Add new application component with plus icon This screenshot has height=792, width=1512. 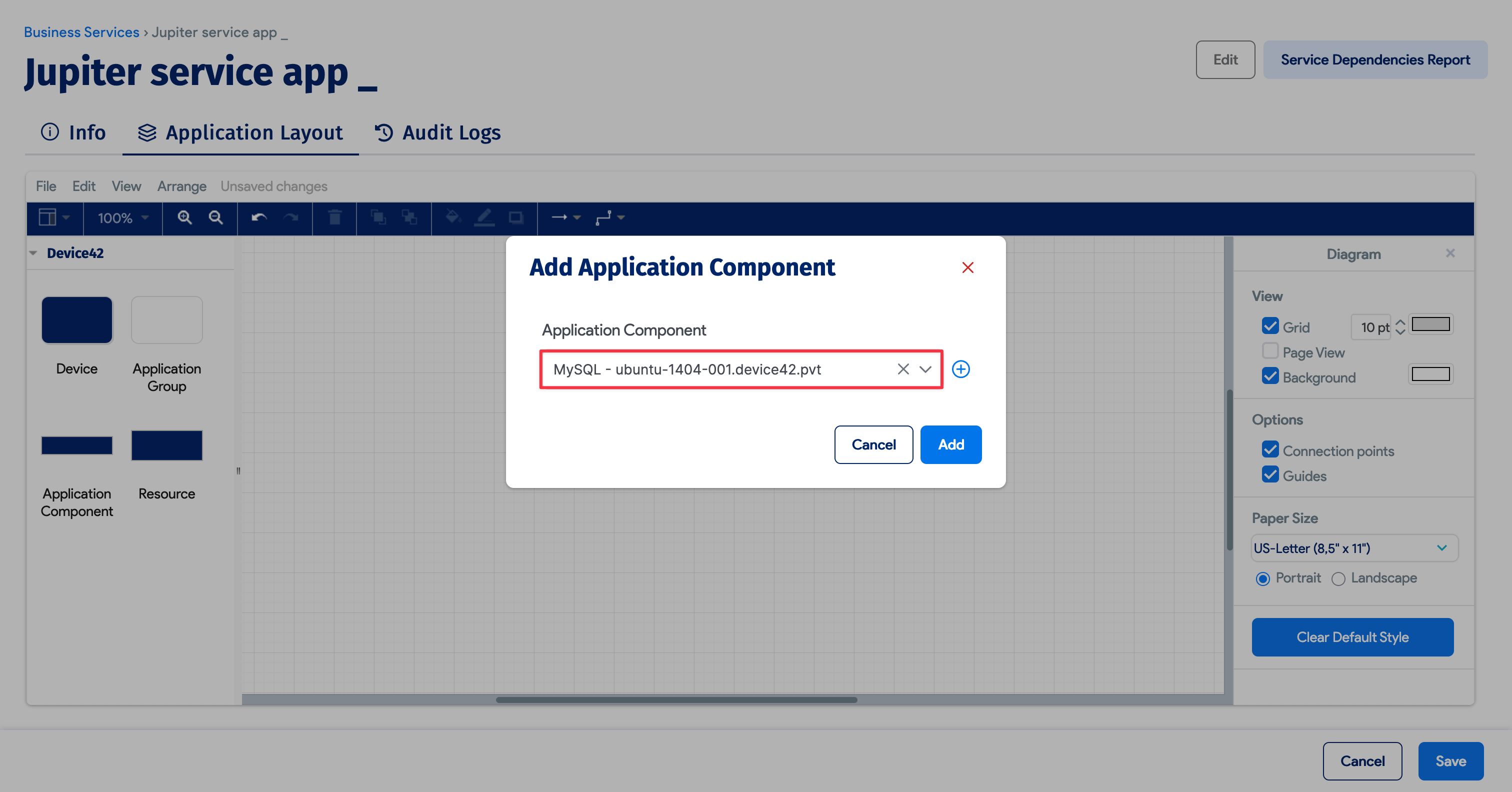tap(961, 369)
